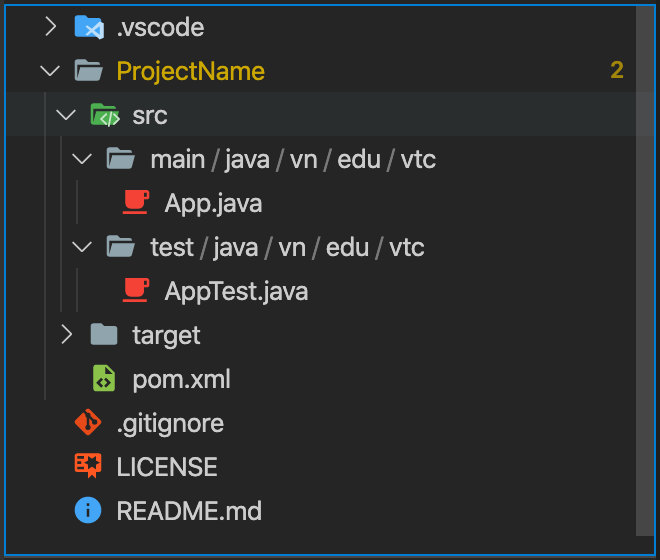The height and width of the screenshot is (560, 660).
Task: Collapse the main/java/vn/edu/vtc folder chevron
Action: [82, 159]
